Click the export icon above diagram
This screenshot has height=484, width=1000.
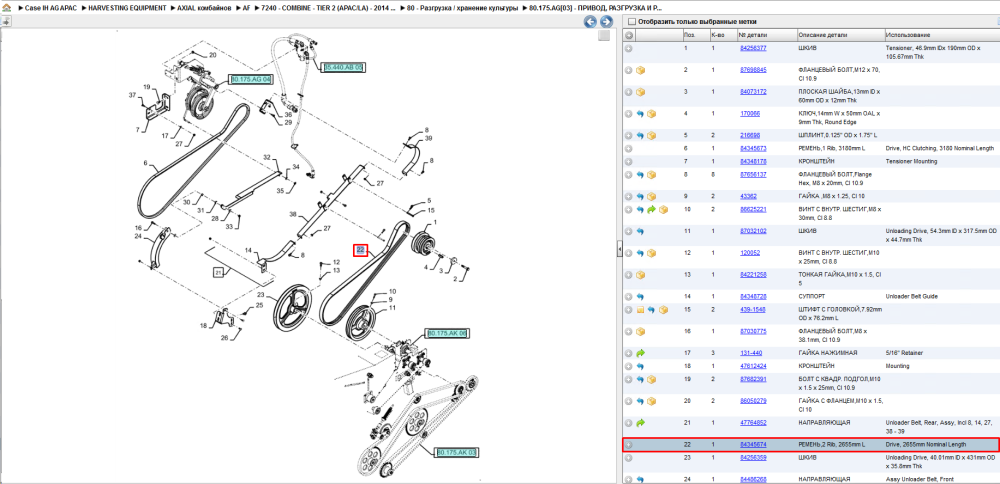6,21
